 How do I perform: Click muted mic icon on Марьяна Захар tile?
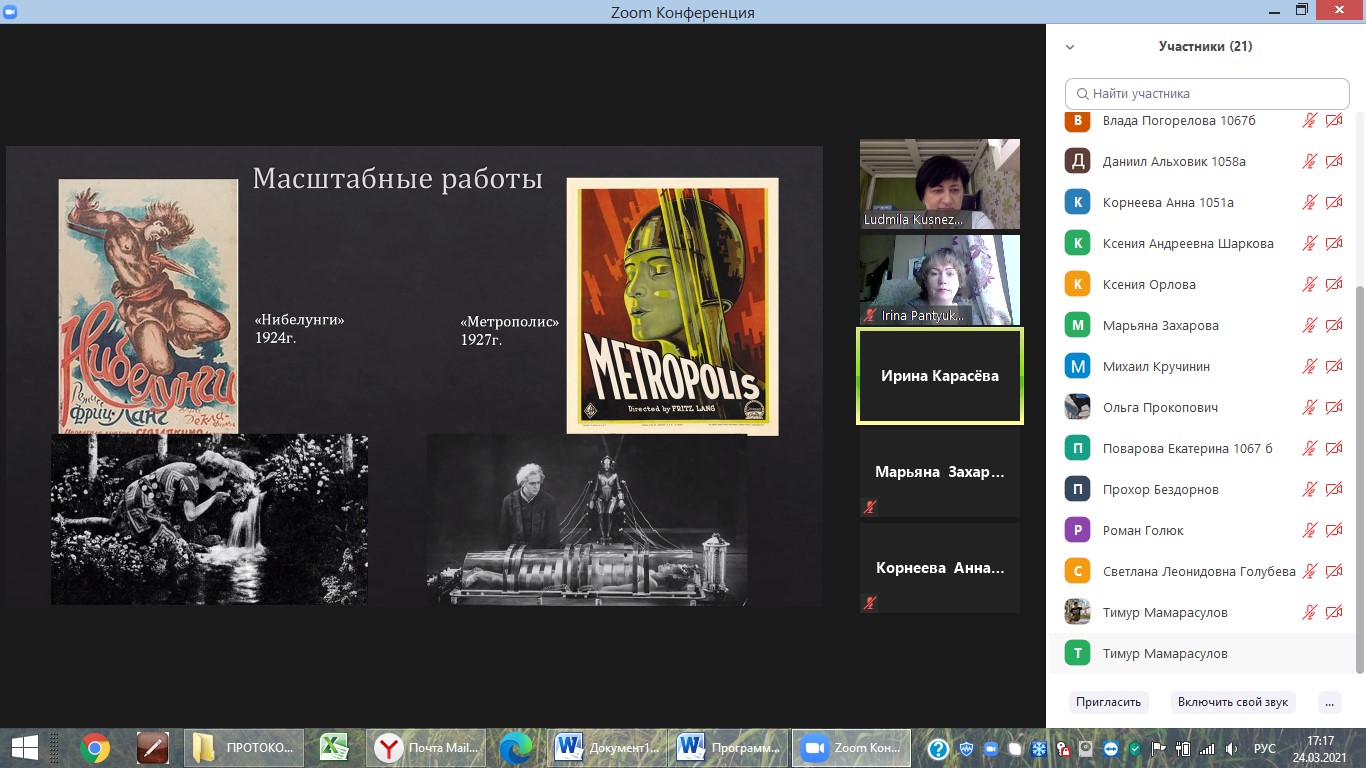pyautogui.click(x=870, y=507)
